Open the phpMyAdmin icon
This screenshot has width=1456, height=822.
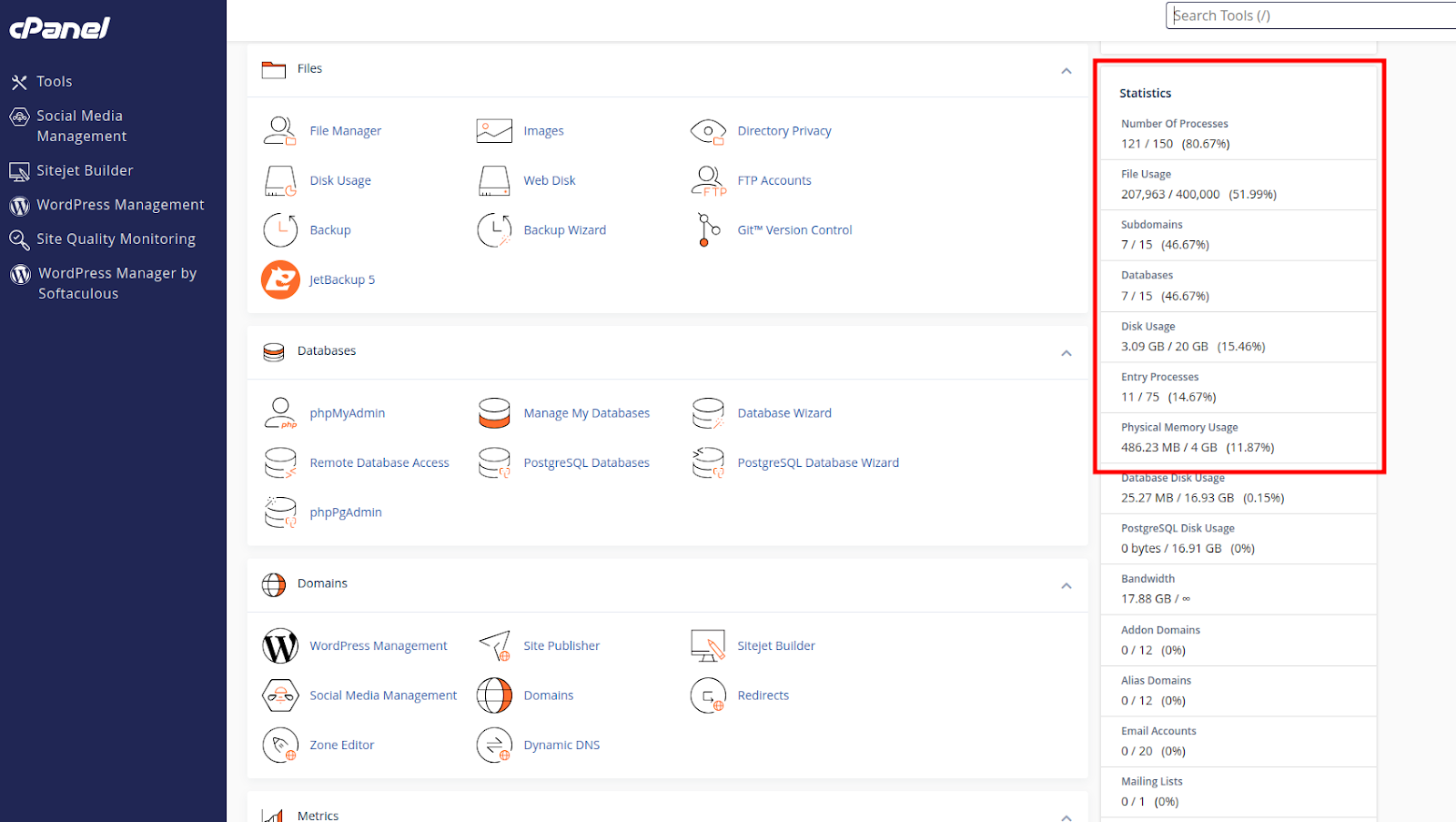pyautogui.click(x=279, y=413)
